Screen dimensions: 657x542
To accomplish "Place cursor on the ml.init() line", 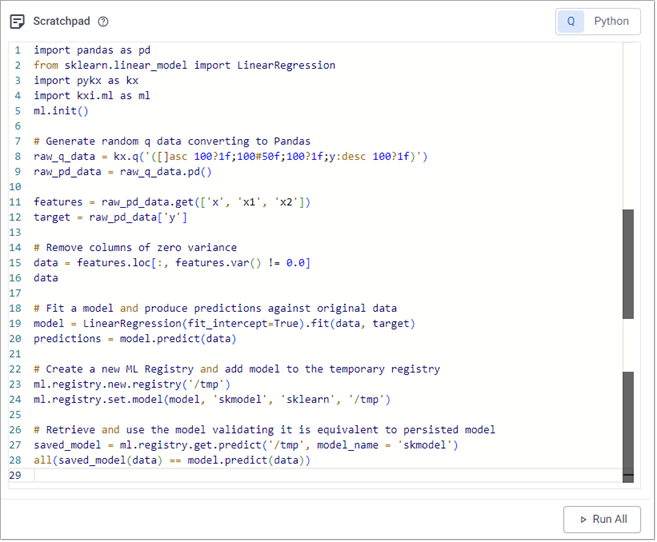I will click(61, 111).
